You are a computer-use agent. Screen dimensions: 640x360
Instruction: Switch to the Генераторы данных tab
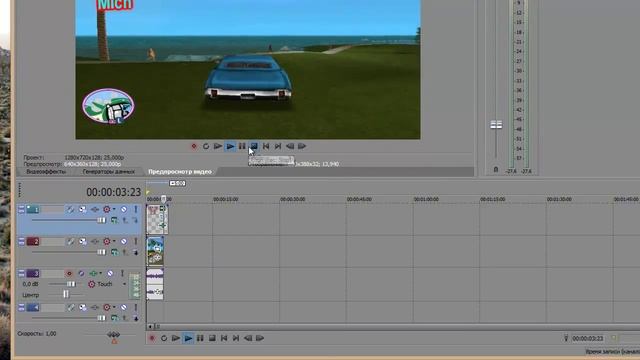109,172
